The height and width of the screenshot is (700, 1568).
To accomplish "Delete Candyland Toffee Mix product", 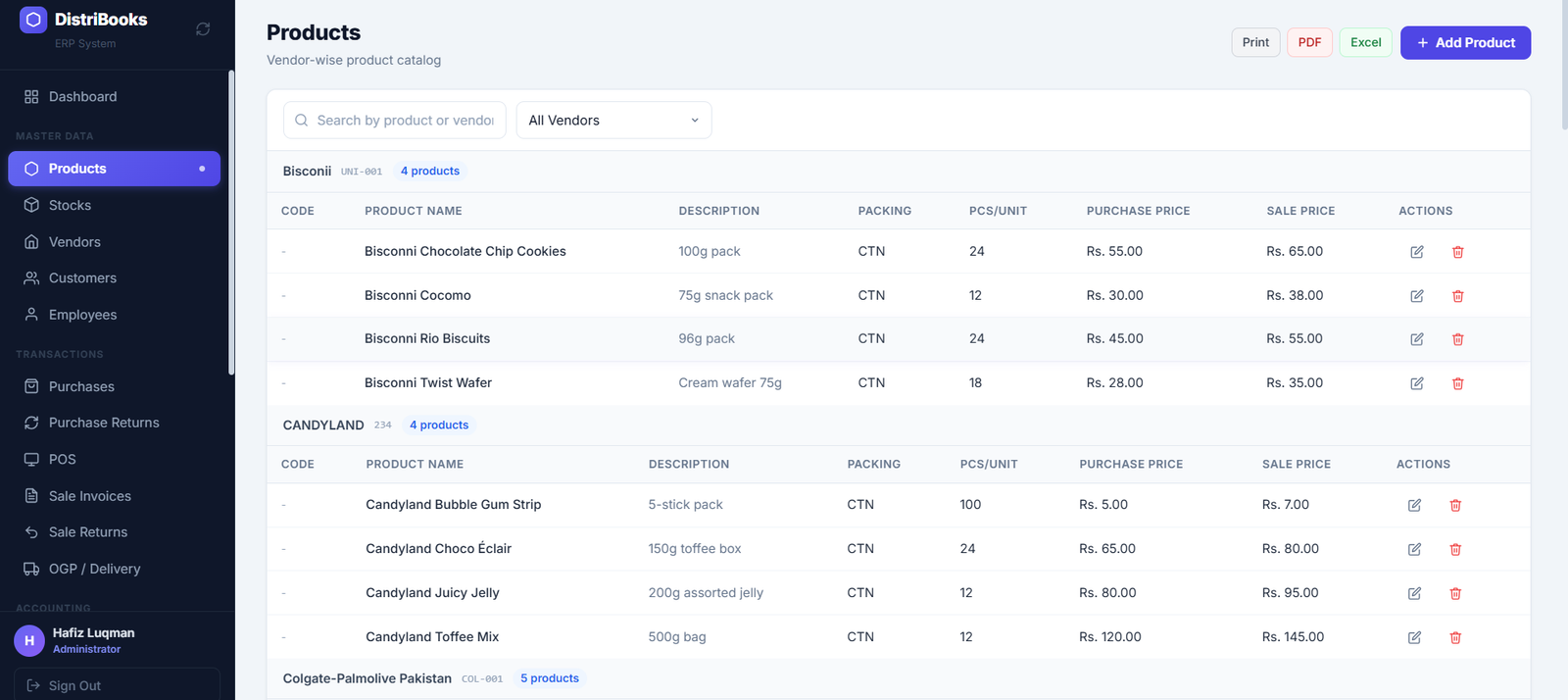I will [x=1455, y=637].
